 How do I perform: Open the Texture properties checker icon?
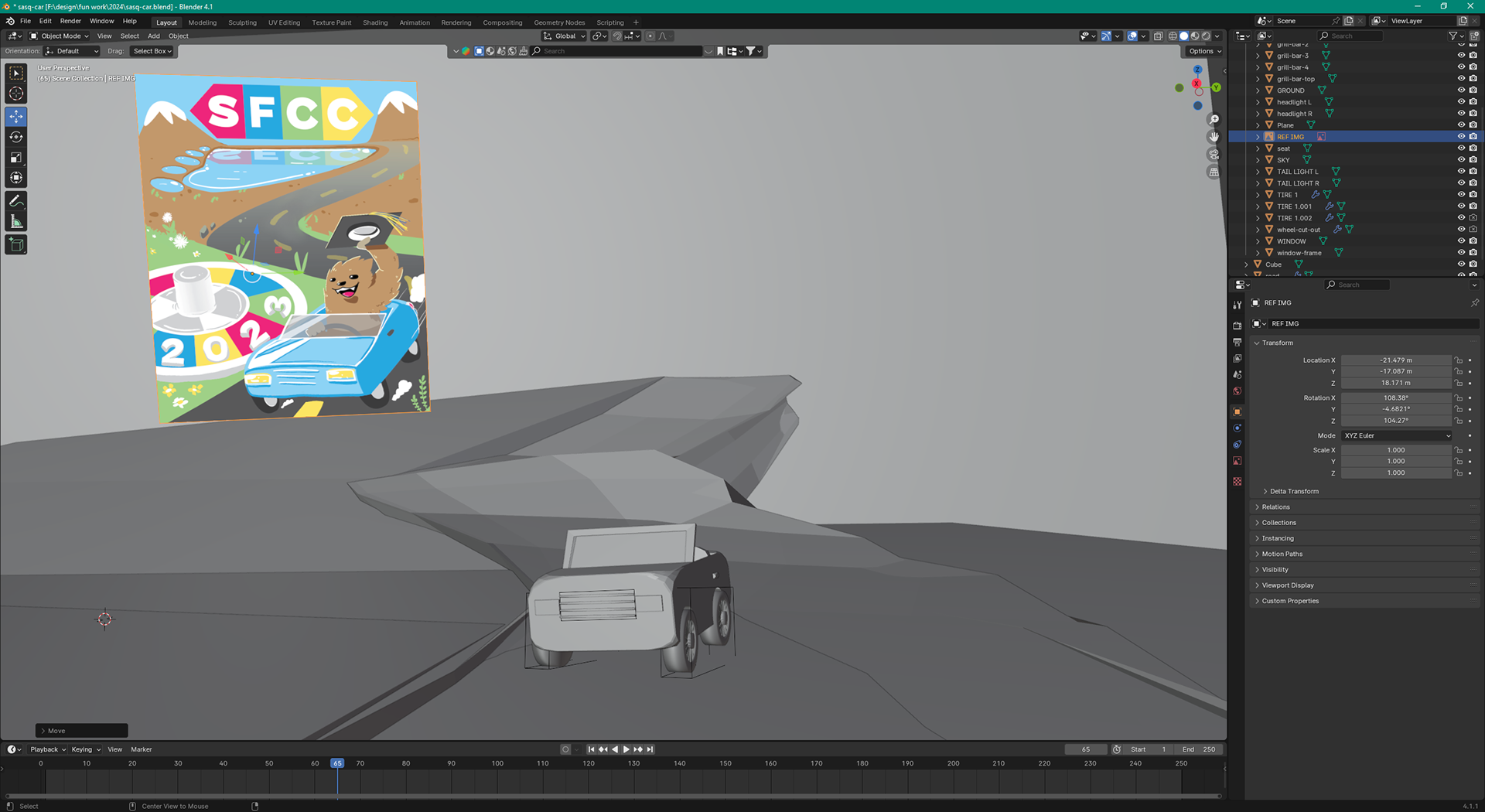[1237, 481]
